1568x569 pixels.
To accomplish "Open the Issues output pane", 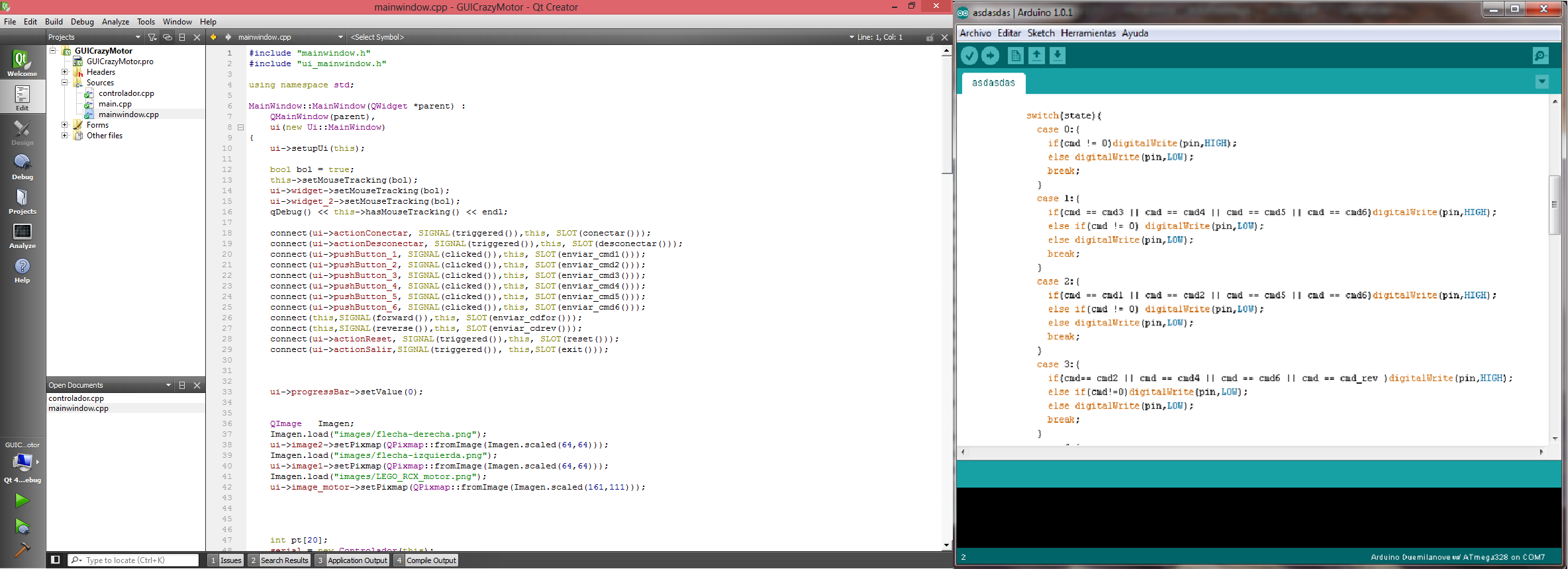I will coord(226,560).
